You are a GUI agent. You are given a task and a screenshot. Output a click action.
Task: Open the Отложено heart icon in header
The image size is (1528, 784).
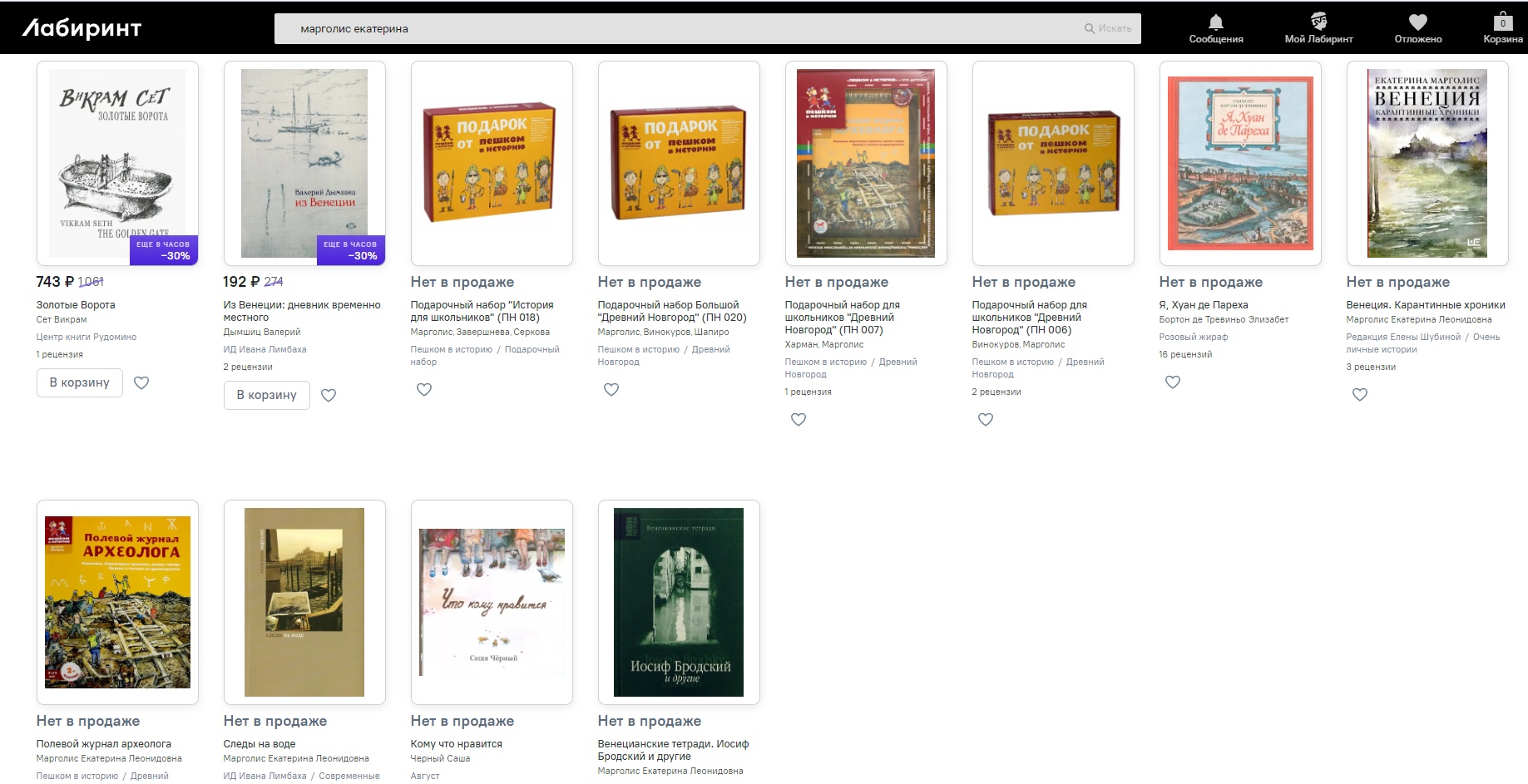pos(1418,22)
